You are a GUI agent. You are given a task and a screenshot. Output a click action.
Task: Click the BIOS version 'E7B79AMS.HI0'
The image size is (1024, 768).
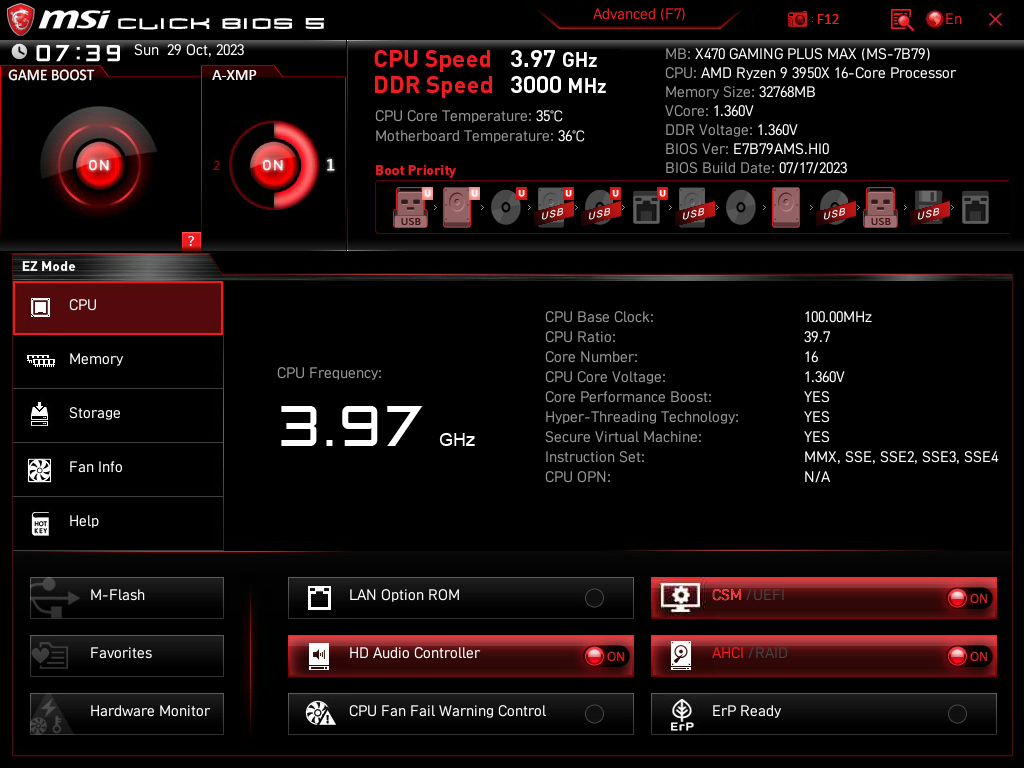781,149
